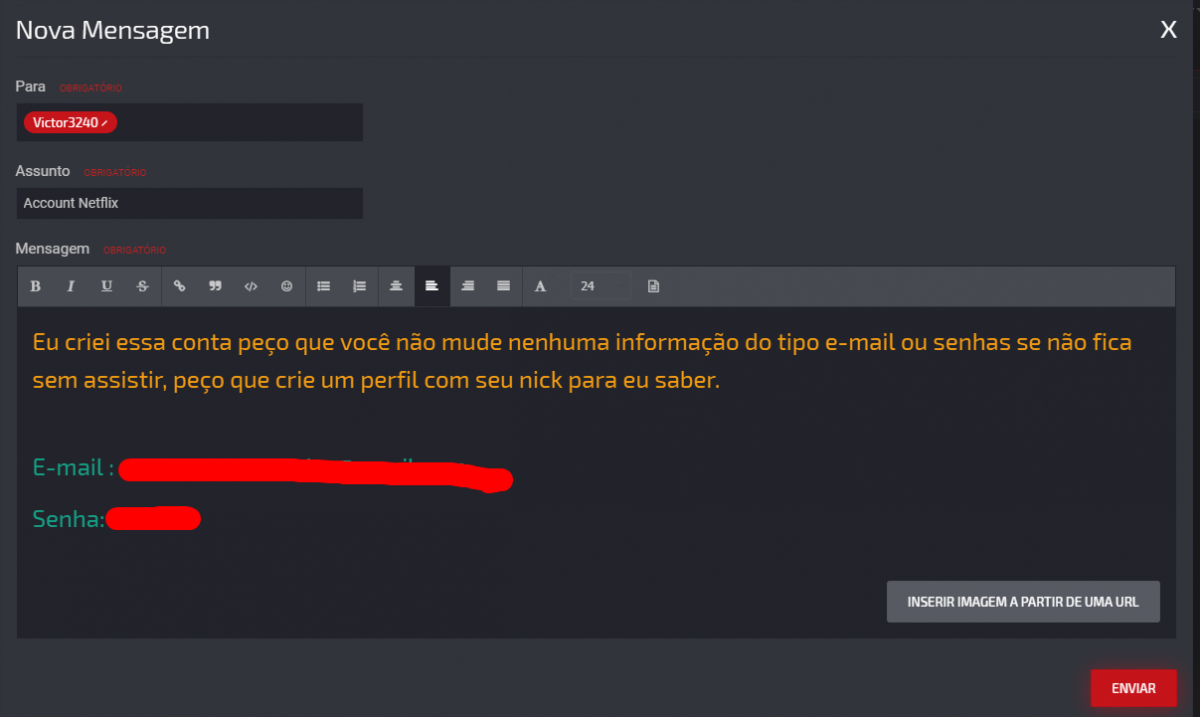
Task: Open the font color picker
Action: 540,286
